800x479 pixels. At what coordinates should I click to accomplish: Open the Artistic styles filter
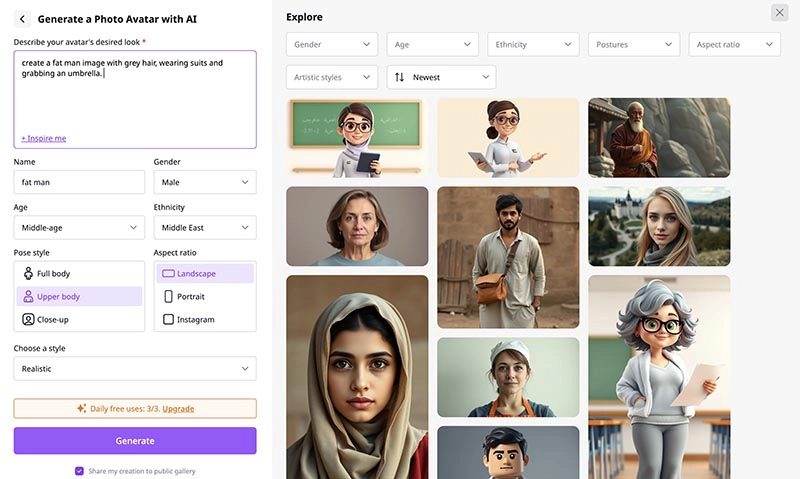pos(331,77)
